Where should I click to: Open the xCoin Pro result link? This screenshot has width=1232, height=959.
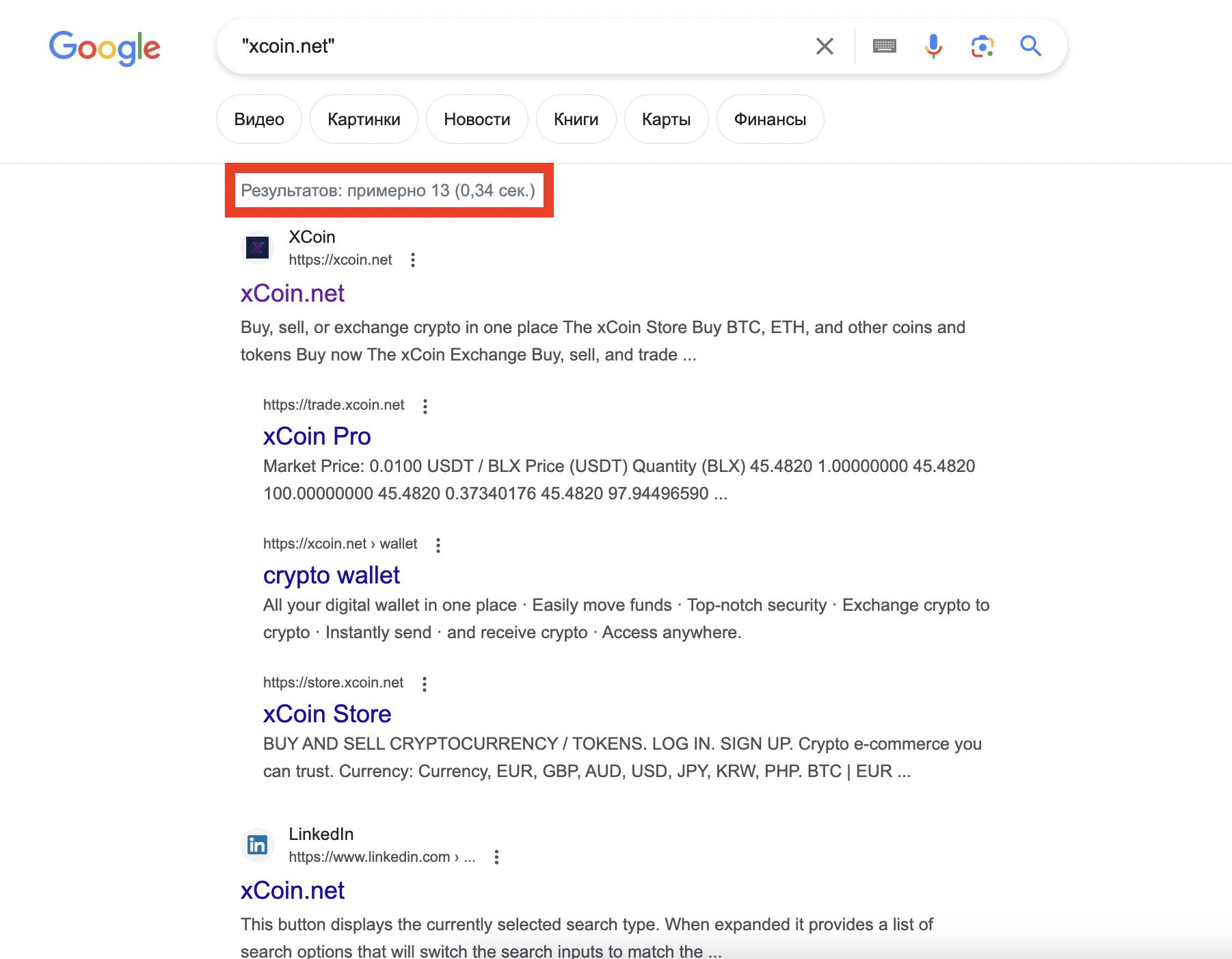click(317, 436)
